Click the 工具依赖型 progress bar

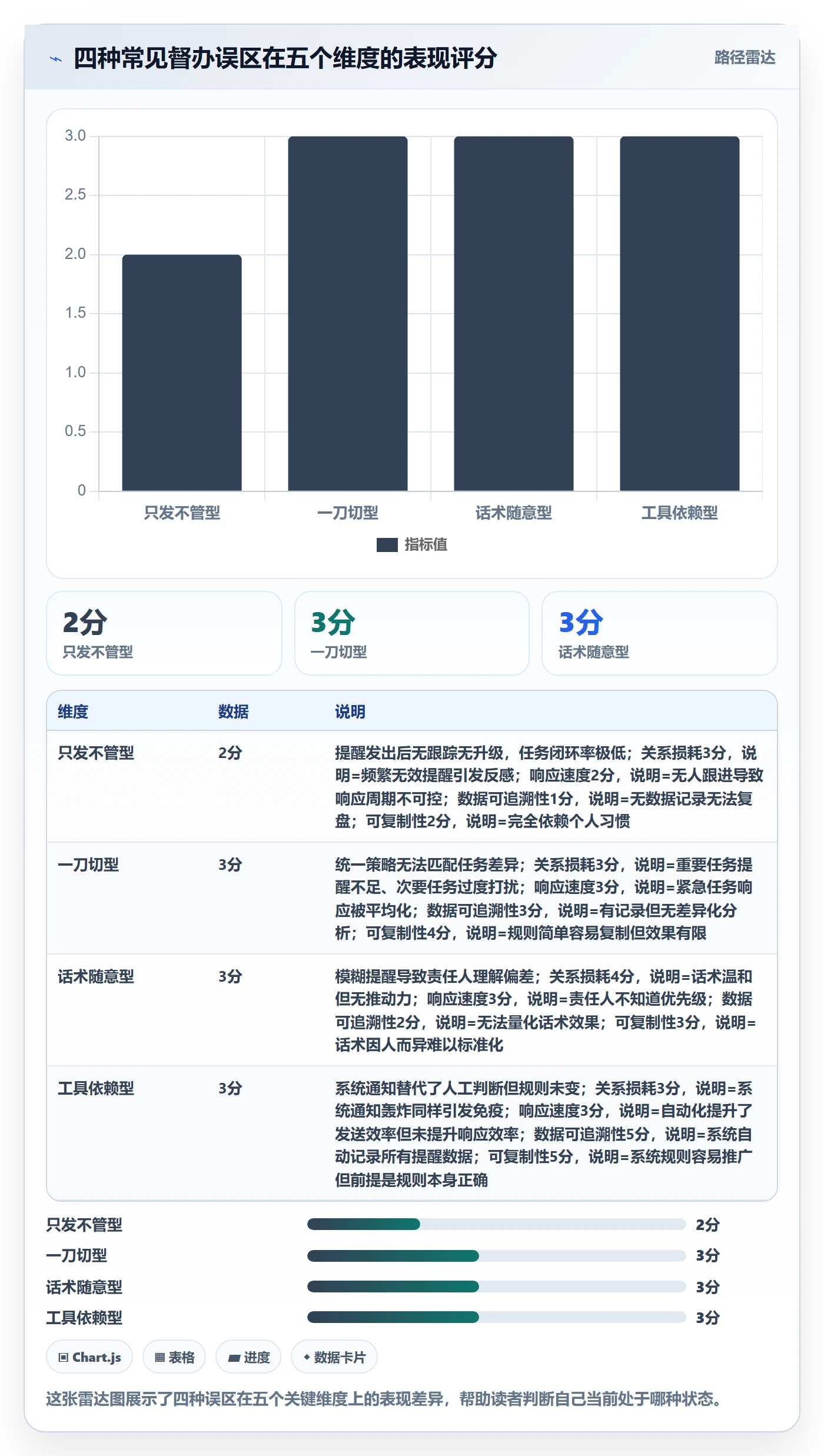(x=497, y=1317)
